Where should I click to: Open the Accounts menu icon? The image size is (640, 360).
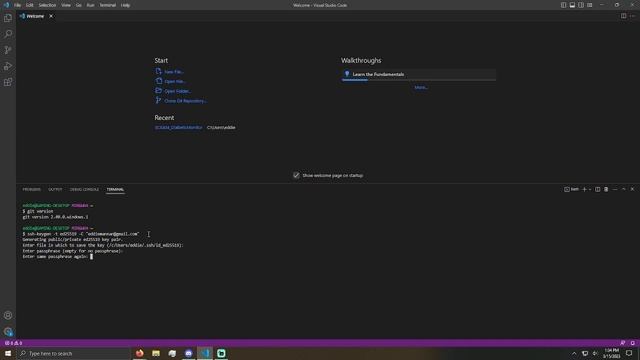click(8, 316)
